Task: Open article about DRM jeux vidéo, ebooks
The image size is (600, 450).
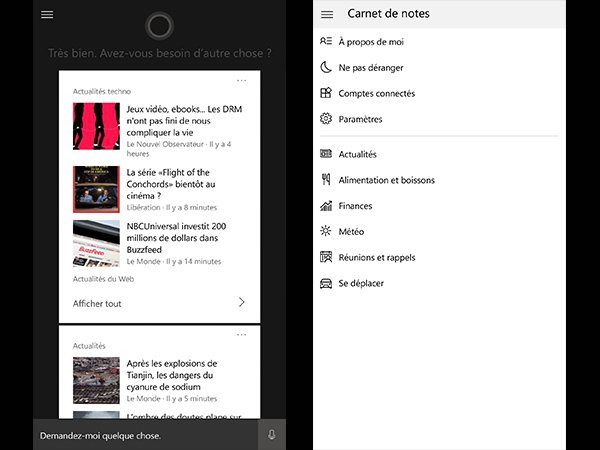Action: click(184, 121)
